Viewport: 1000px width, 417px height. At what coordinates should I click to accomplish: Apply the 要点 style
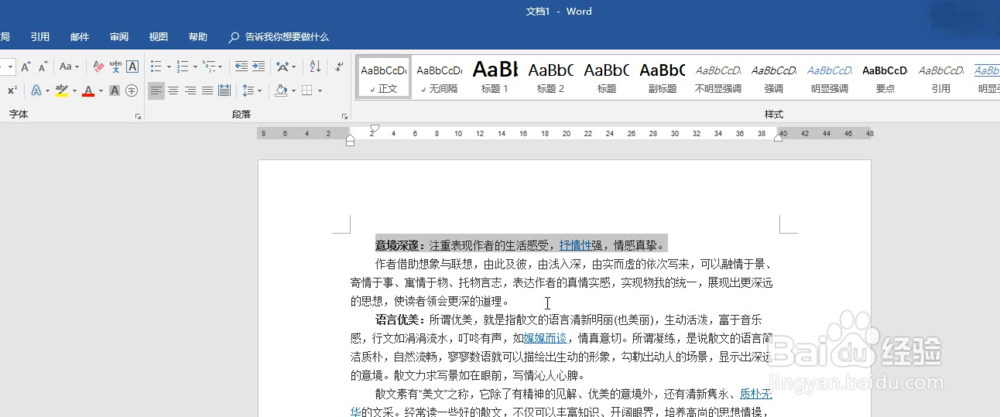click(x=885, y=77)
